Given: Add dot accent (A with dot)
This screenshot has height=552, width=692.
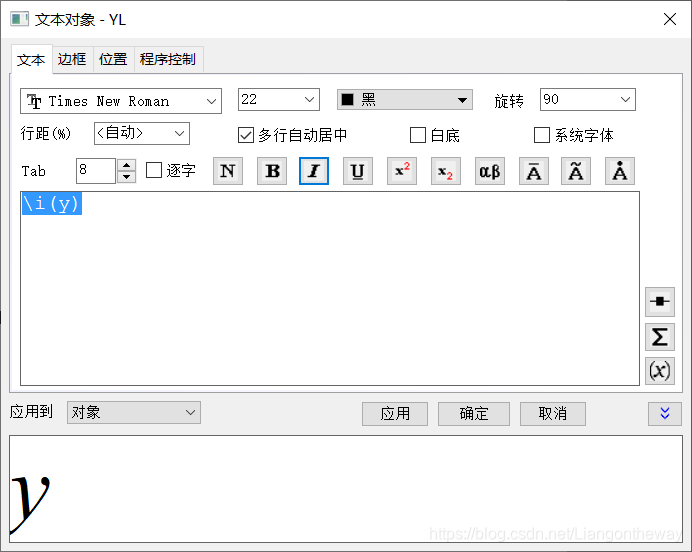Looking at the screenshot, I should pyautogui.click(x=620, y=171).
